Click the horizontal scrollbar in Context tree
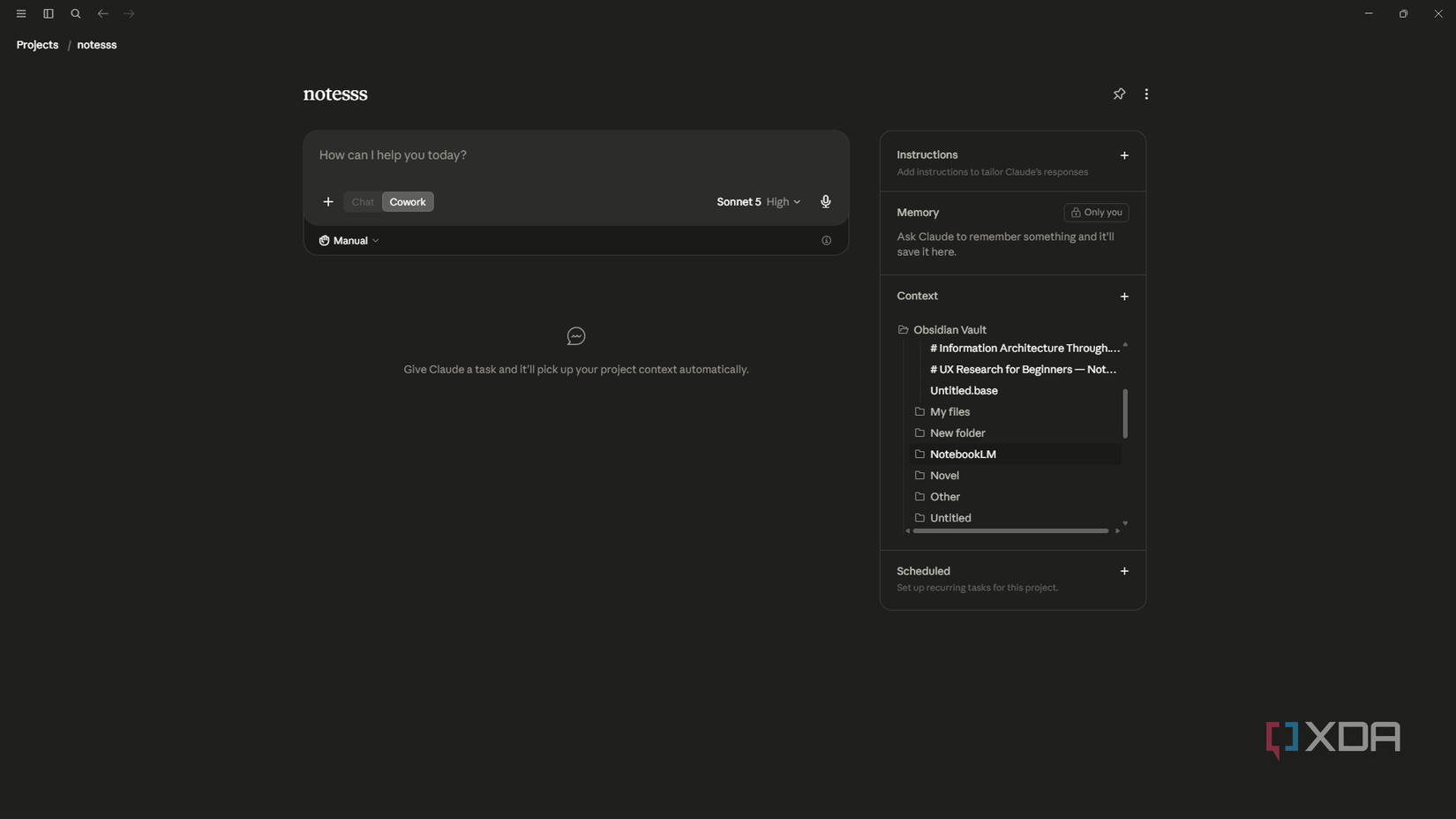Viewport: 1456px width, 819px height. [x=1010, y=531]
